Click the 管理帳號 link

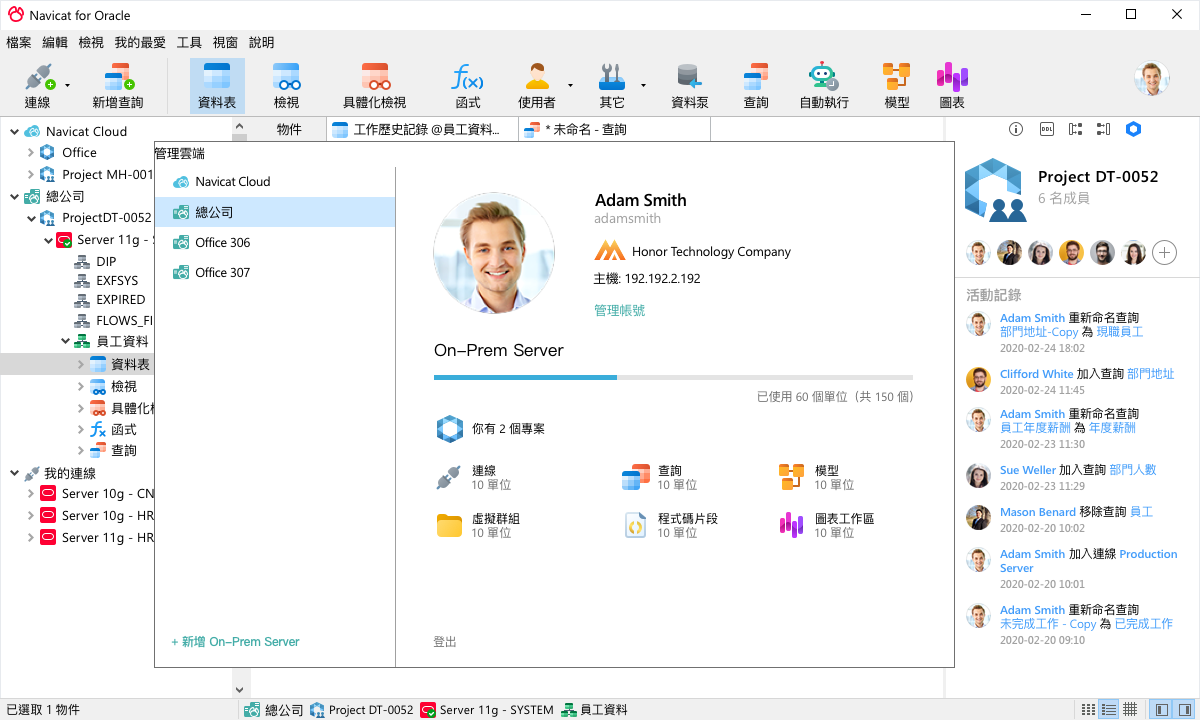tap(620, 310)
